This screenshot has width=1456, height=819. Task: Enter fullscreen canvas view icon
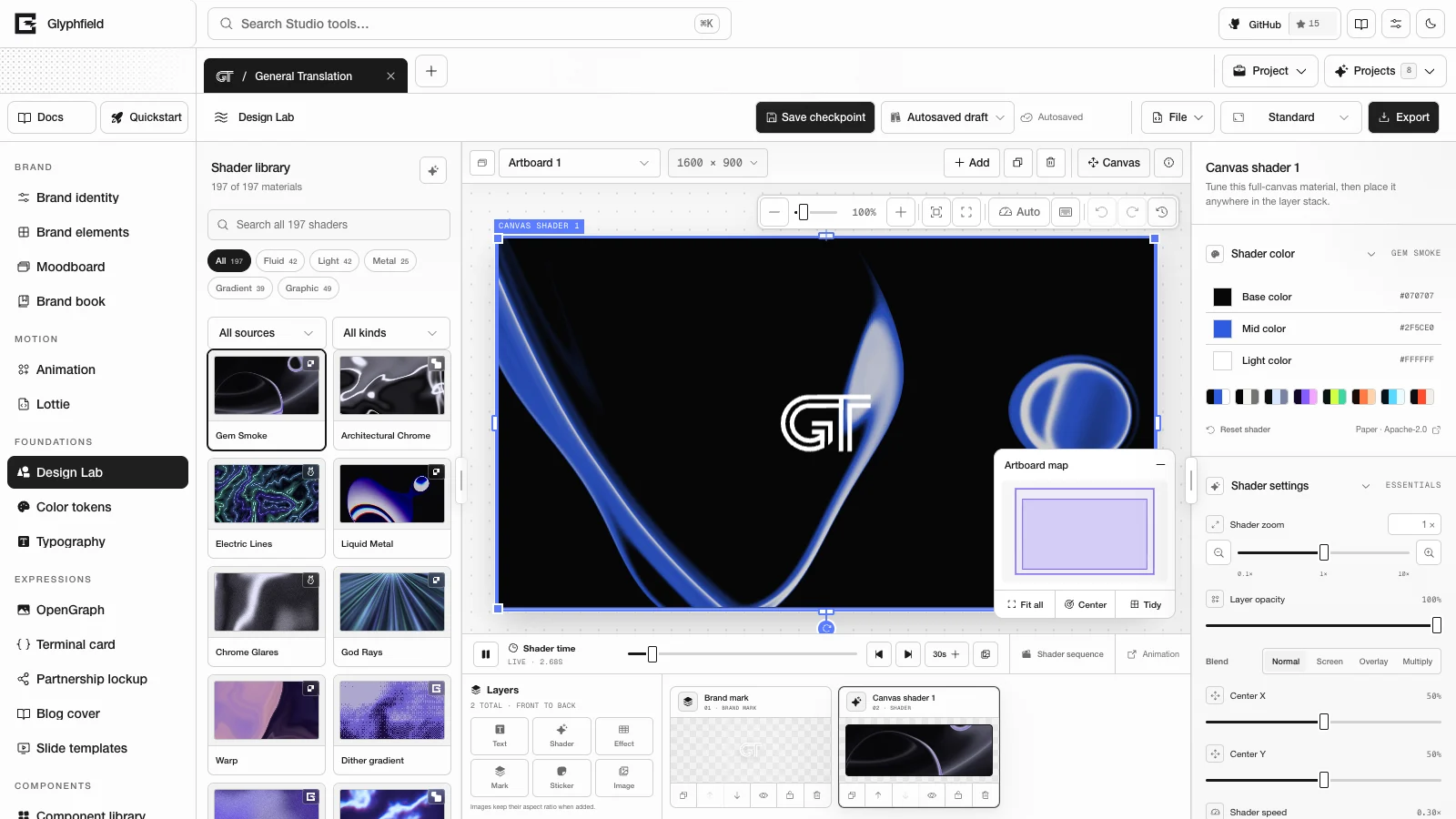pos(966,212)
